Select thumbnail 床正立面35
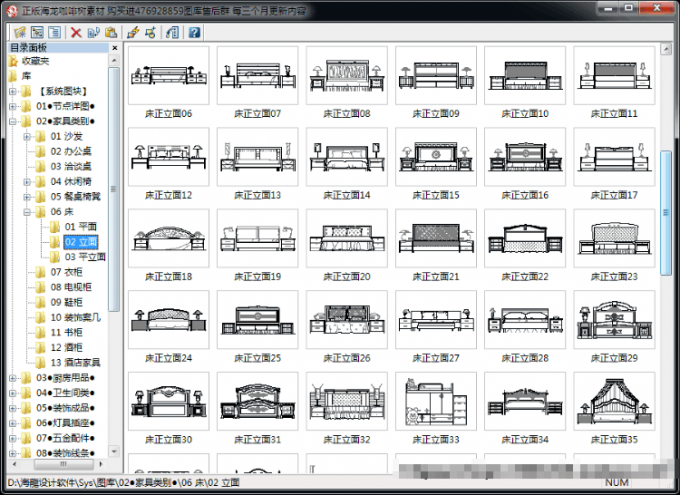 [614, 401]
